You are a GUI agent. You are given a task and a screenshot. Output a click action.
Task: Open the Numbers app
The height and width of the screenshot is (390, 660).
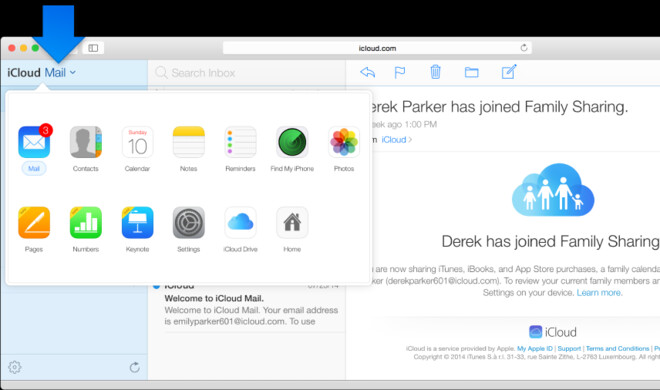pos(85,223)
